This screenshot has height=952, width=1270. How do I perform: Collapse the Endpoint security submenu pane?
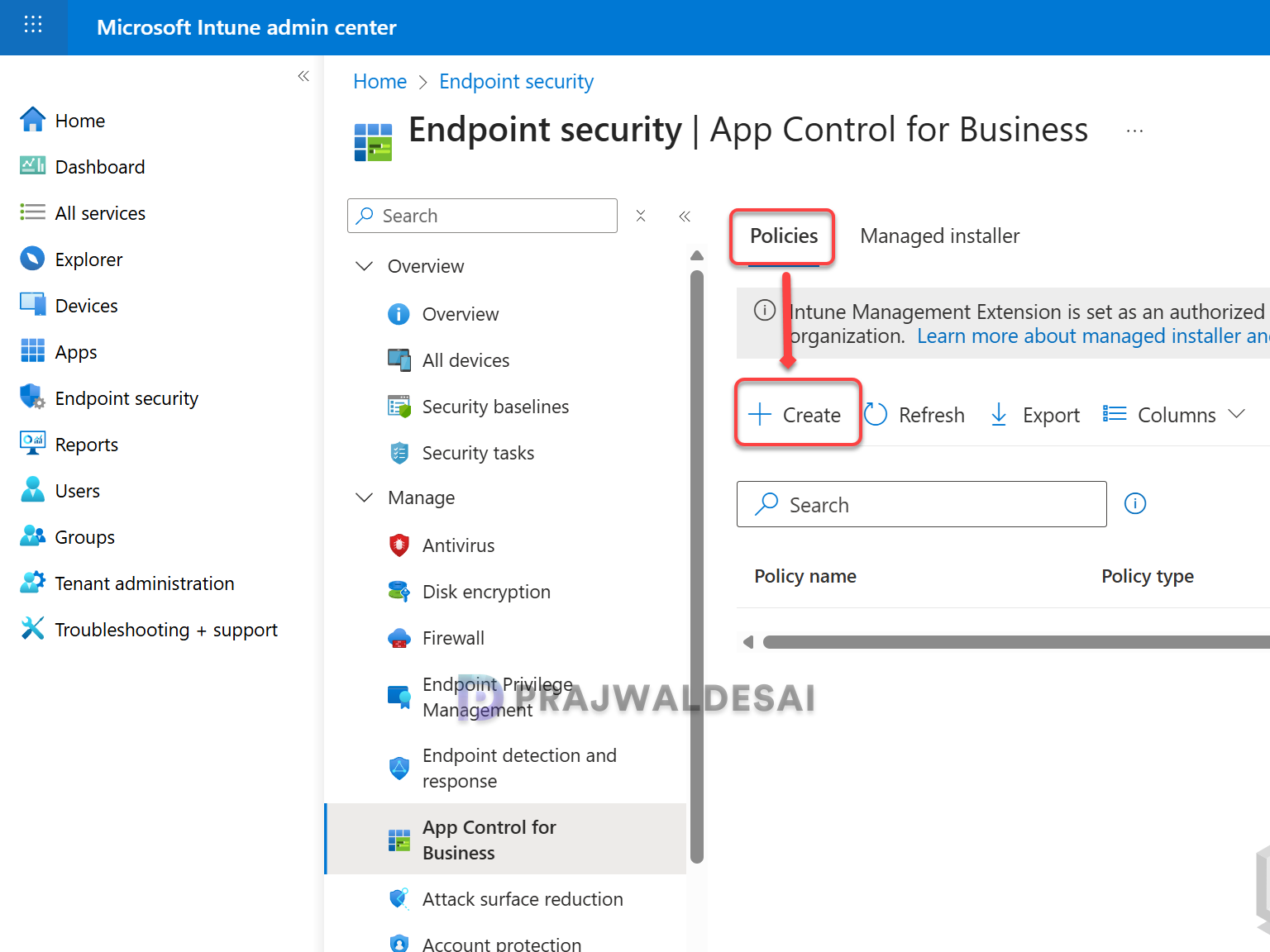685,217
